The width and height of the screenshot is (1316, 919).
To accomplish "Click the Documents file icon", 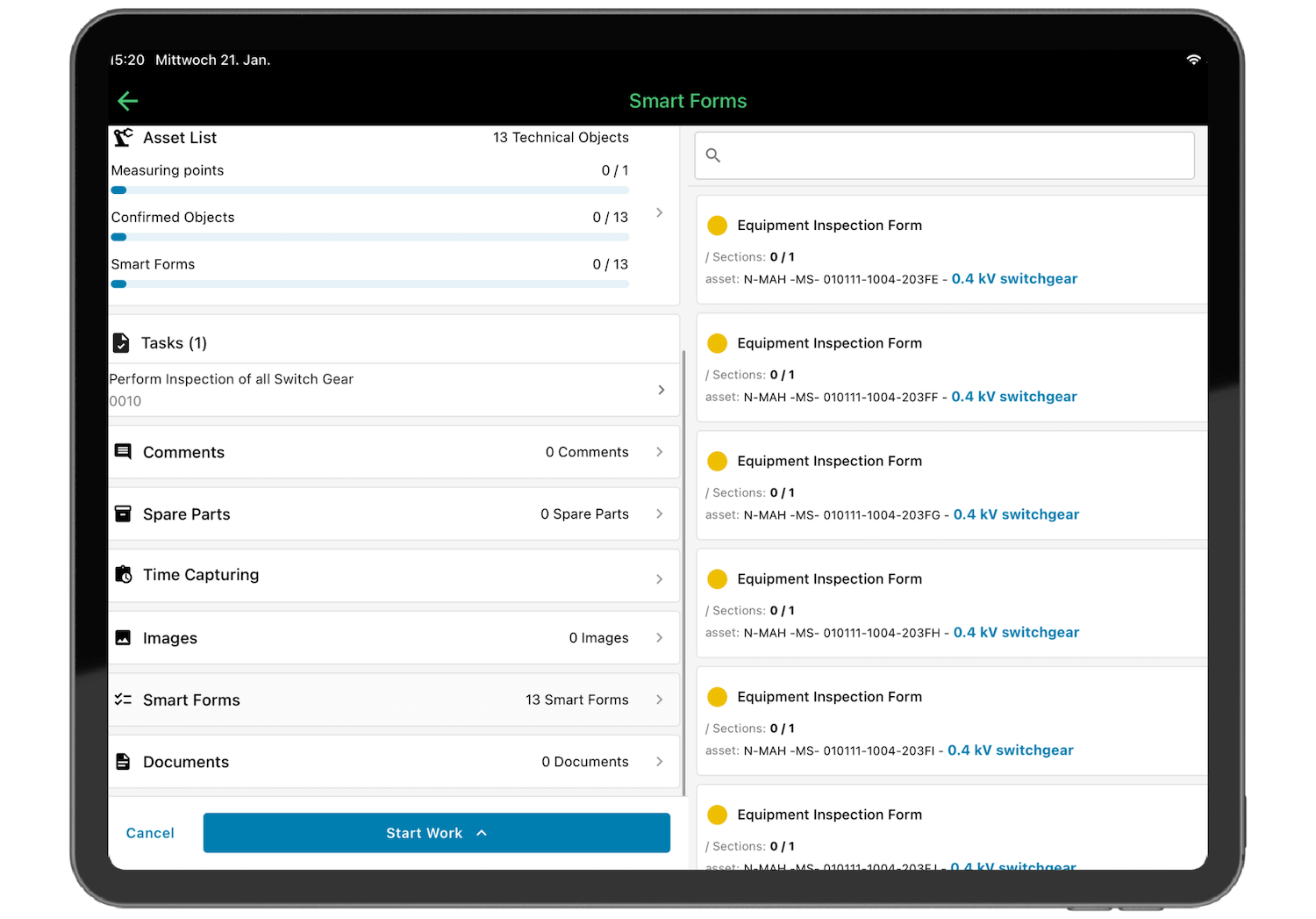I will pos(123,761).
